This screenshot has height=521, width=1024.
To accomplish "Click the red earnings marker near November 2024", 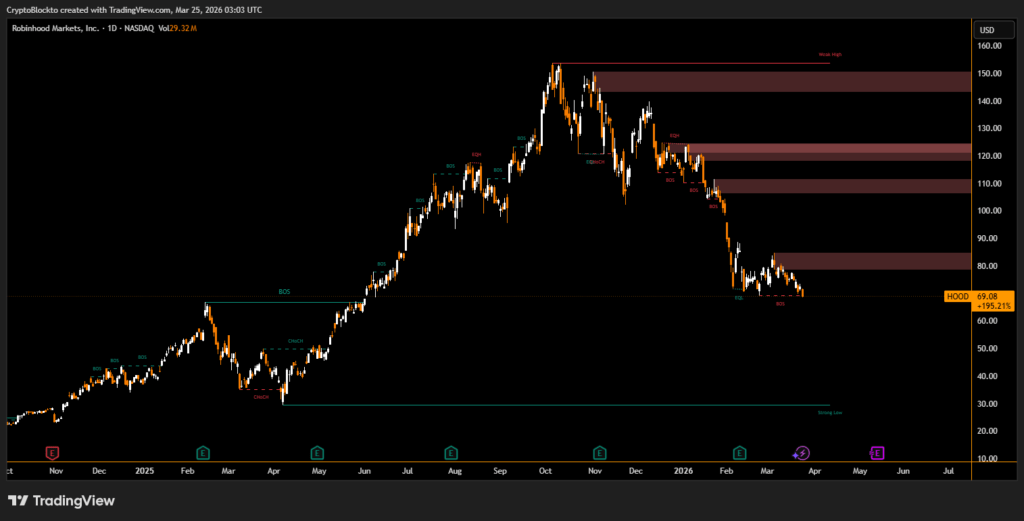I will click(x=52, y=453).
